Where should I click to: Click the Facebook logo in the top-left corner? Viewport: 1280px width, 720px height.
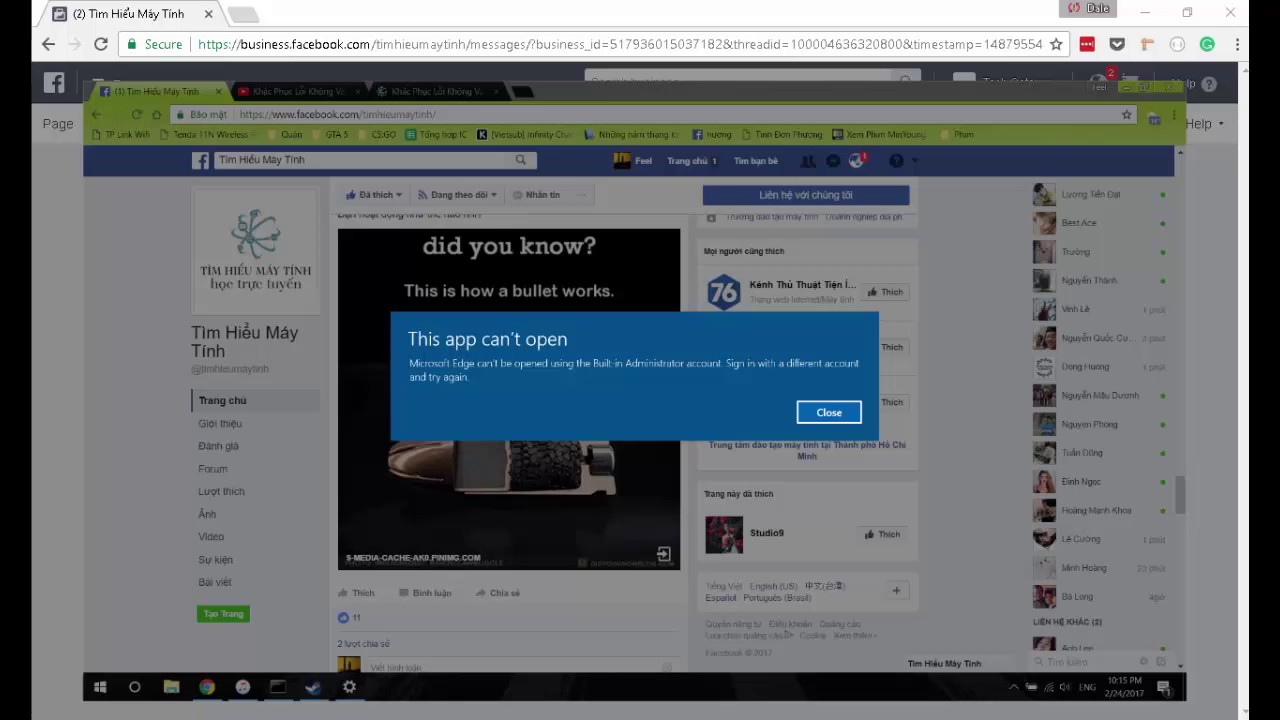(54, 83)
